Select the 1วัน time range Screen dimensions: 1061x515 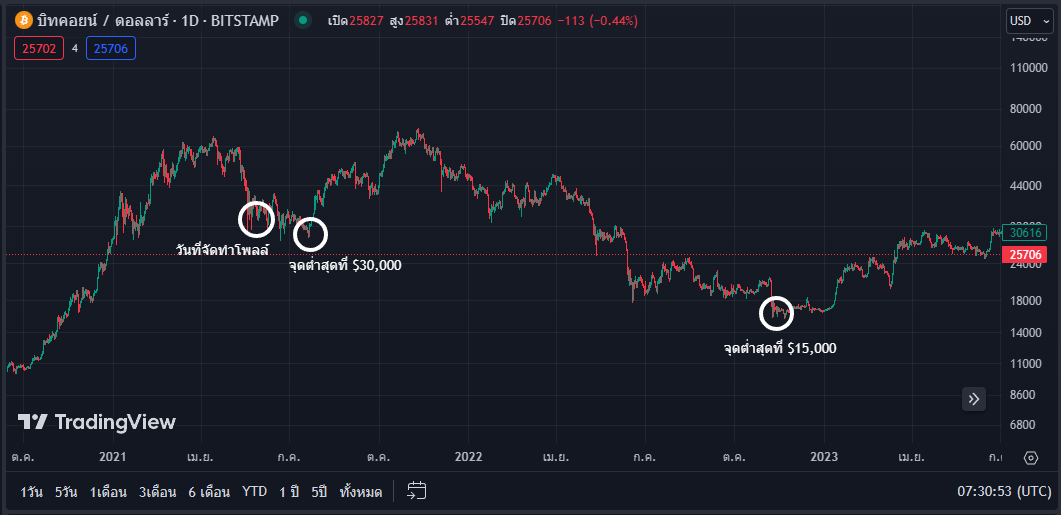point(32,492)
